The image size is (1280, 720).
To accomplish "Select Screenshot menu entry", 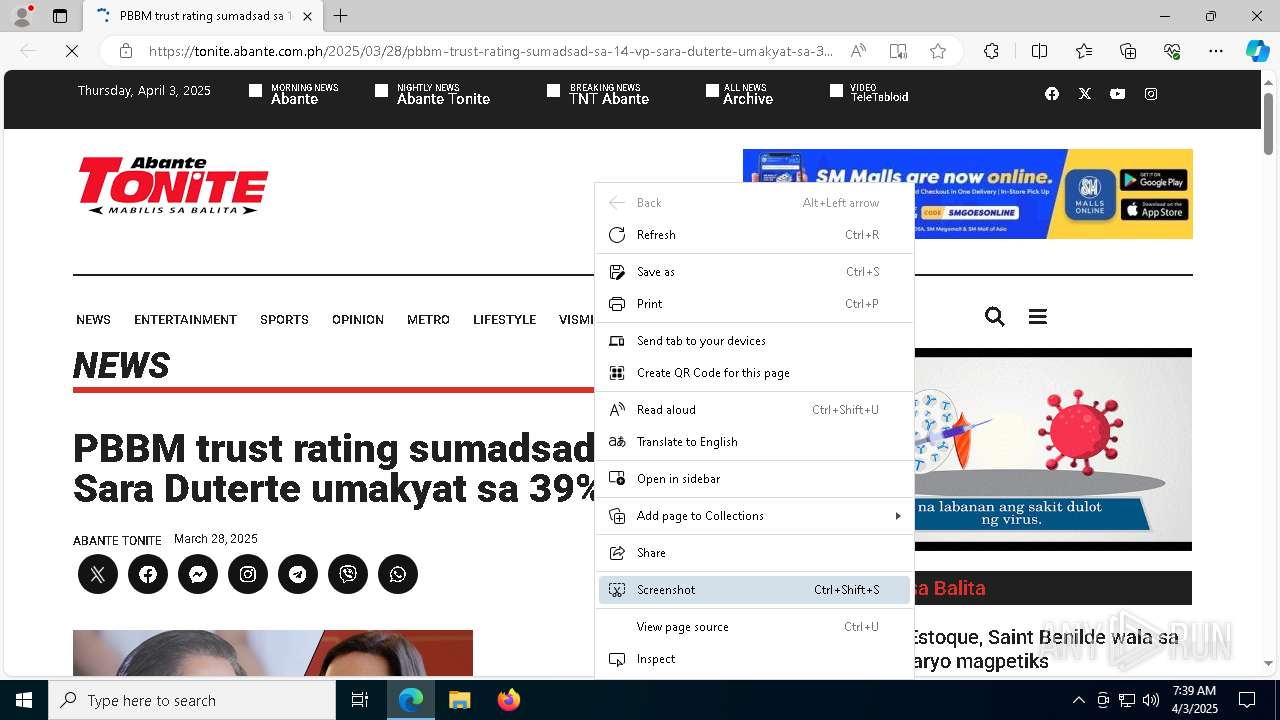I will coord(754,590).
